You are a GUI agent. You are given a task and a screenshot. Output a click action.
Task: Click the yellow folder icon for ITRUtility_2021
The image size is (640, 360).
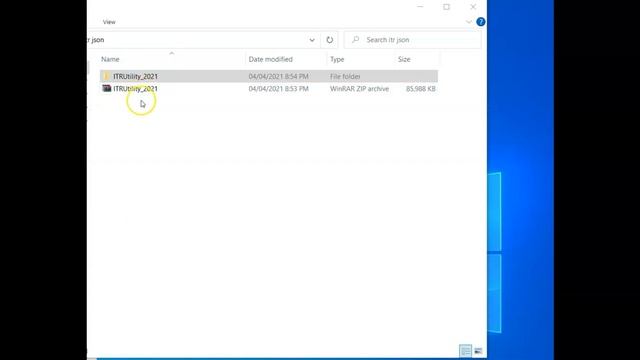[x=107, y=76]
